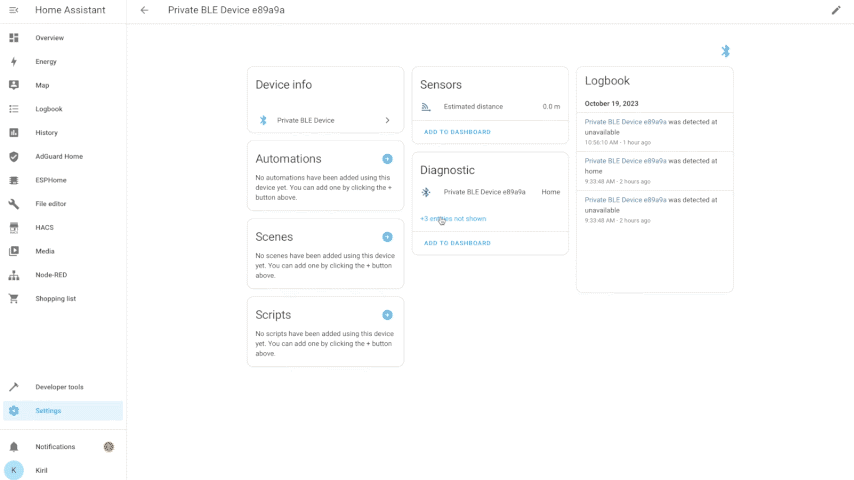The height and width of the screenshot is (480, 854).
Task: Open the Developer tools hammer icon
Action: click(x=14, y=387)
